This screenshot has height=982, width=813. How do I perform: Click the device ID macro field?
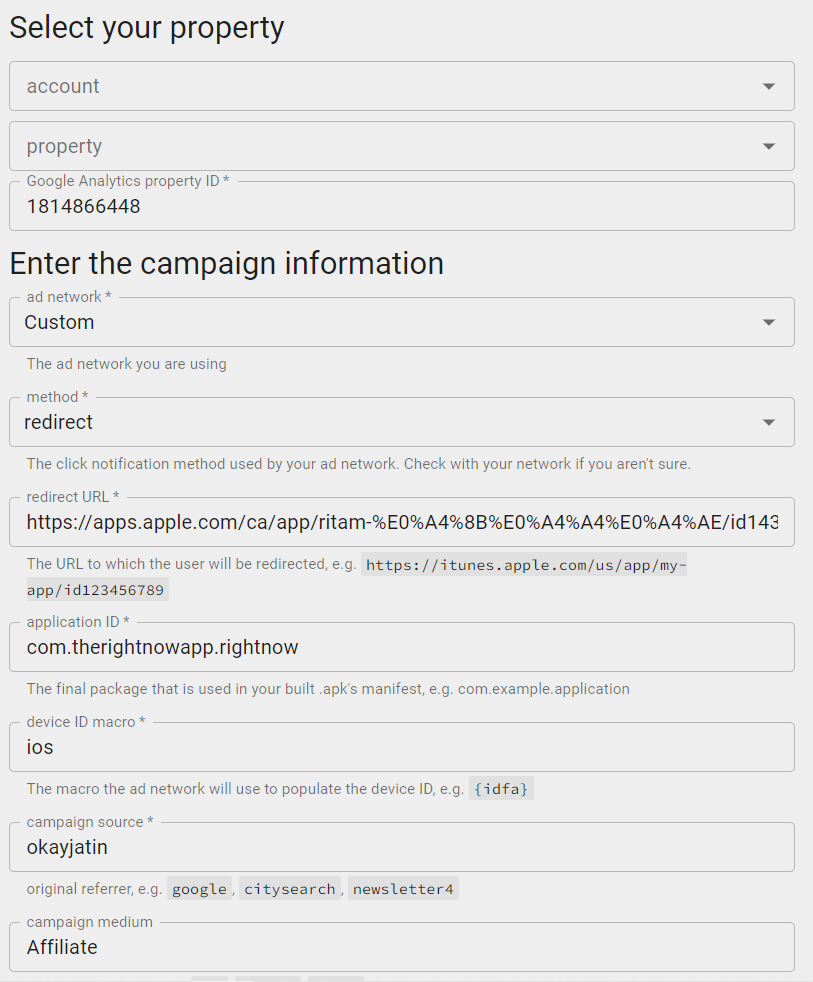tap(400, 747)
